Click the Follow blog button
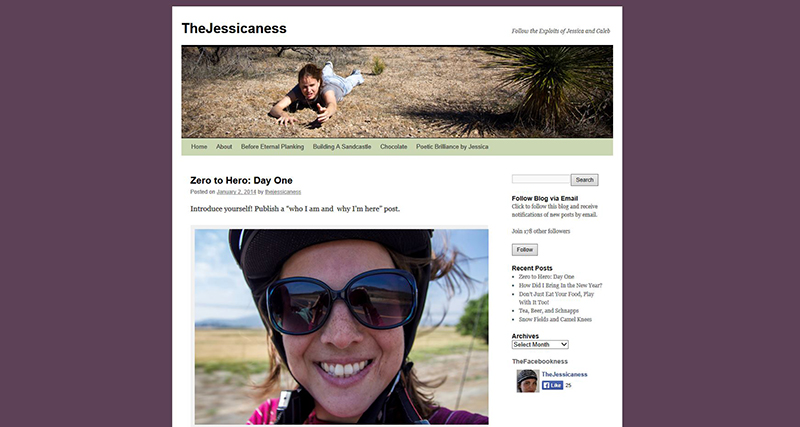The width and height of the screenshot is (800, 427). [x=524, y=249]
